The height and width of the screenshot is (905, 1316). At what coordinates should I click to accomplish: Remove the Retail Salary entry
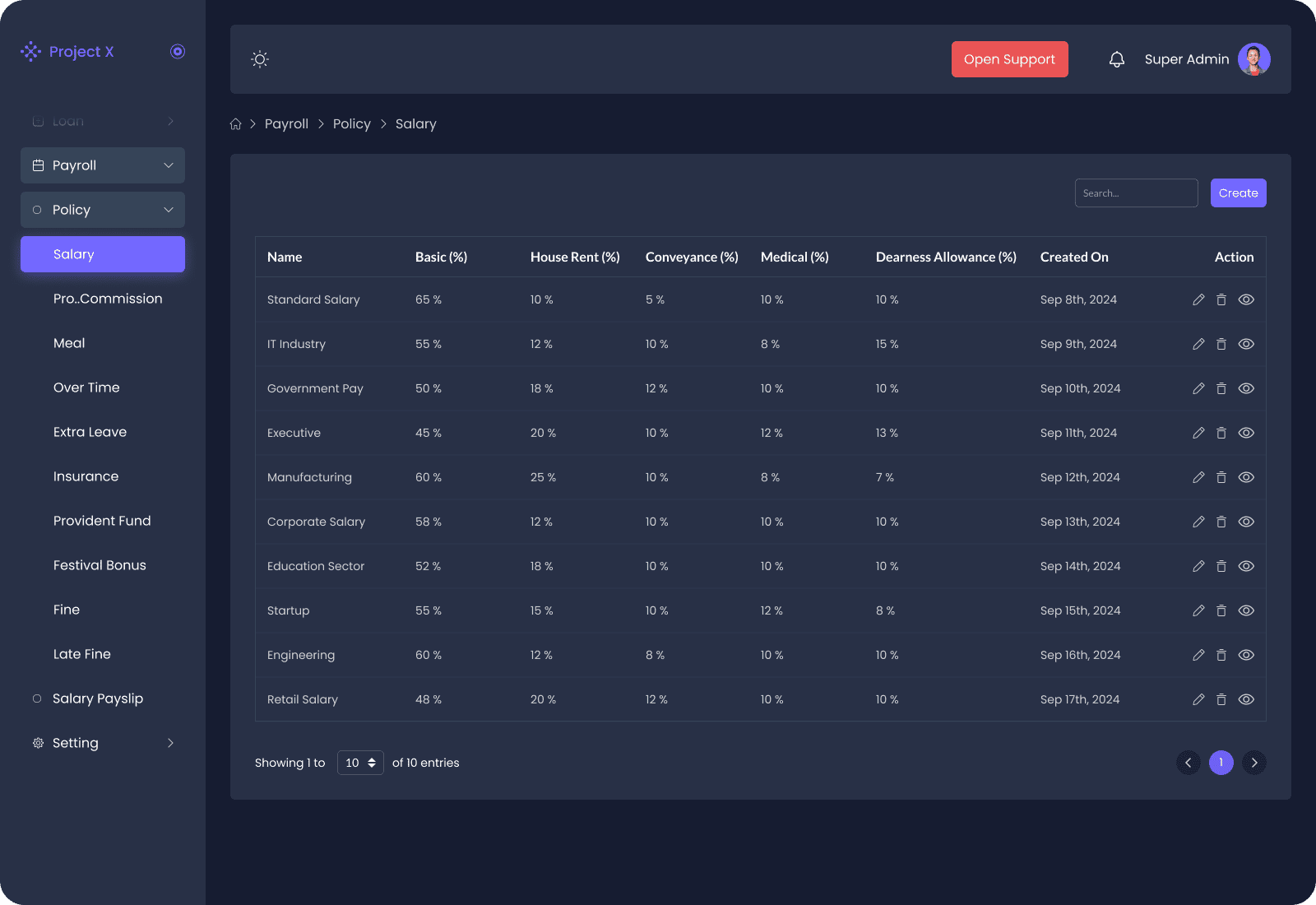(x=1221, y=699)
